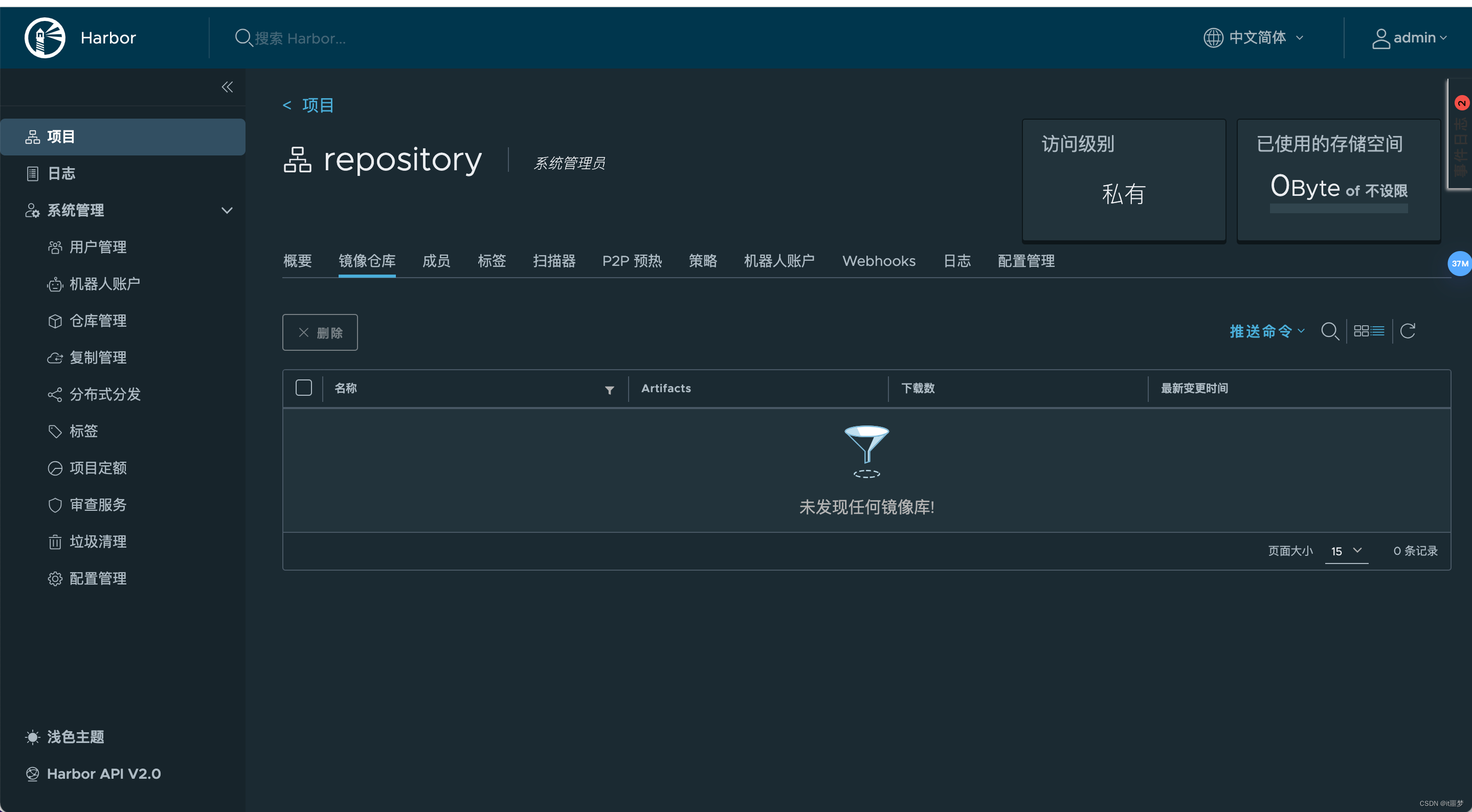Select 复制管理 in the sidebar
This screenshot has width=1472, height=812.
[x=98, y=357]
